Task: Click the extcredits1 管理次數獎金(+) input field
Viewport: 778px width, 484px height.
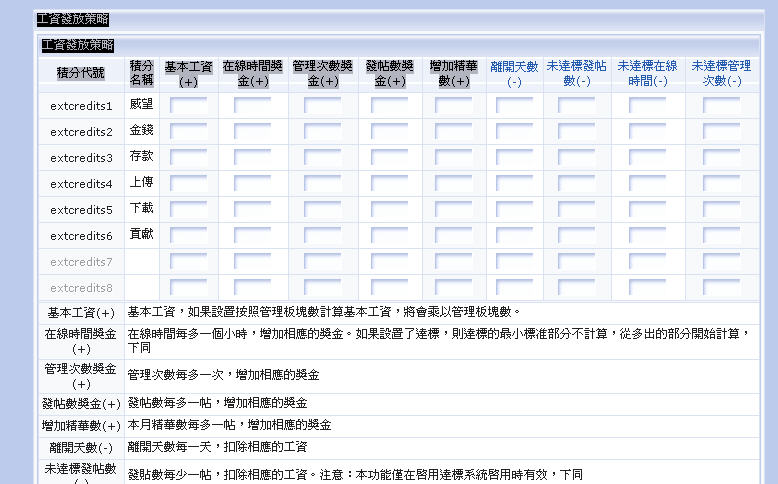Action: tap(323, 105)
